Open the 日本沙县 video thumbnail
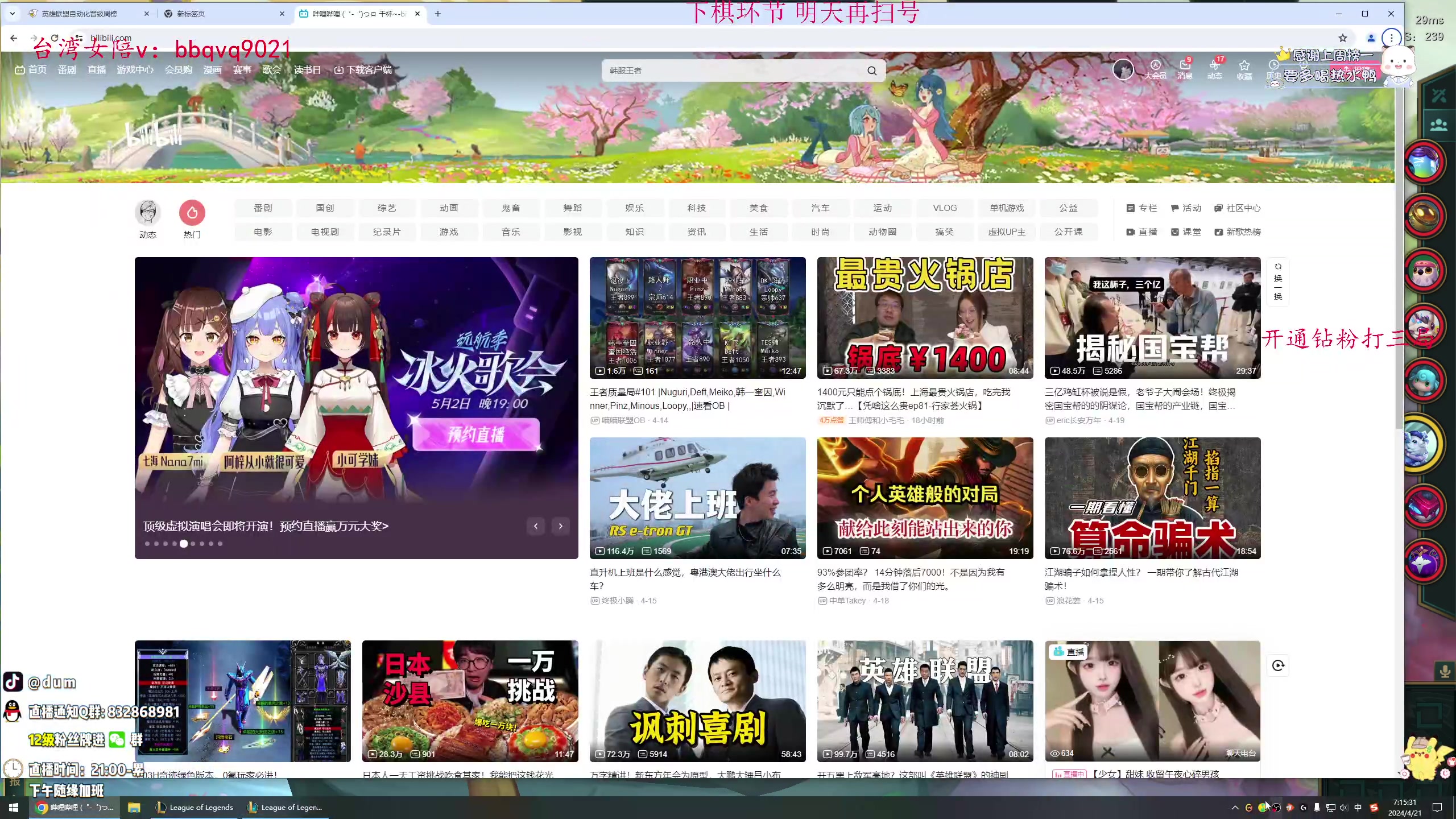 click(x=470, y=701)
